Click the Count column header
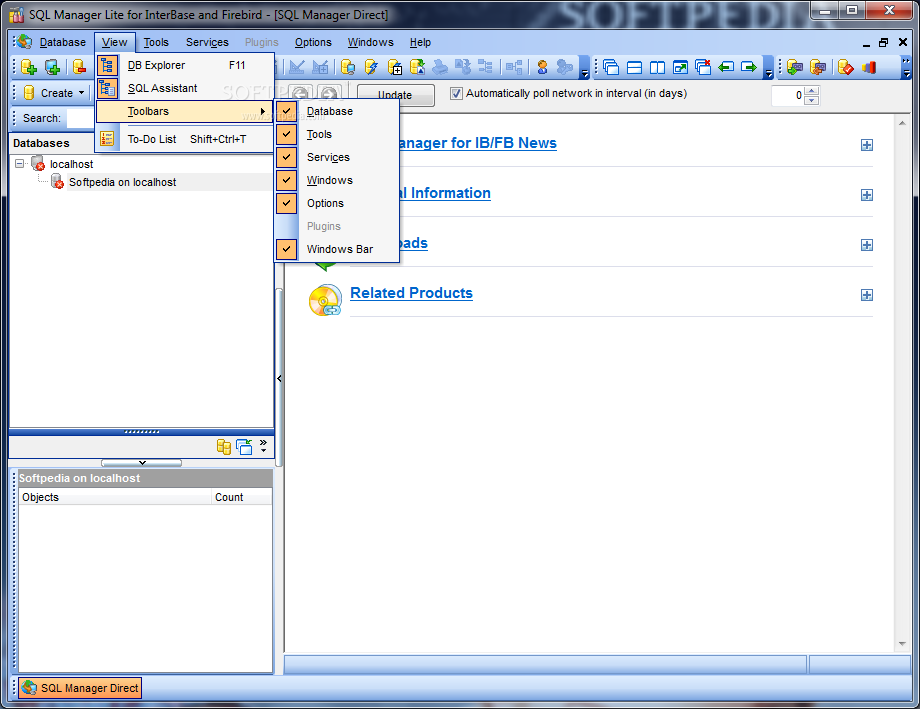Viewport: 920px width, 709px height. tap(241, 497)
